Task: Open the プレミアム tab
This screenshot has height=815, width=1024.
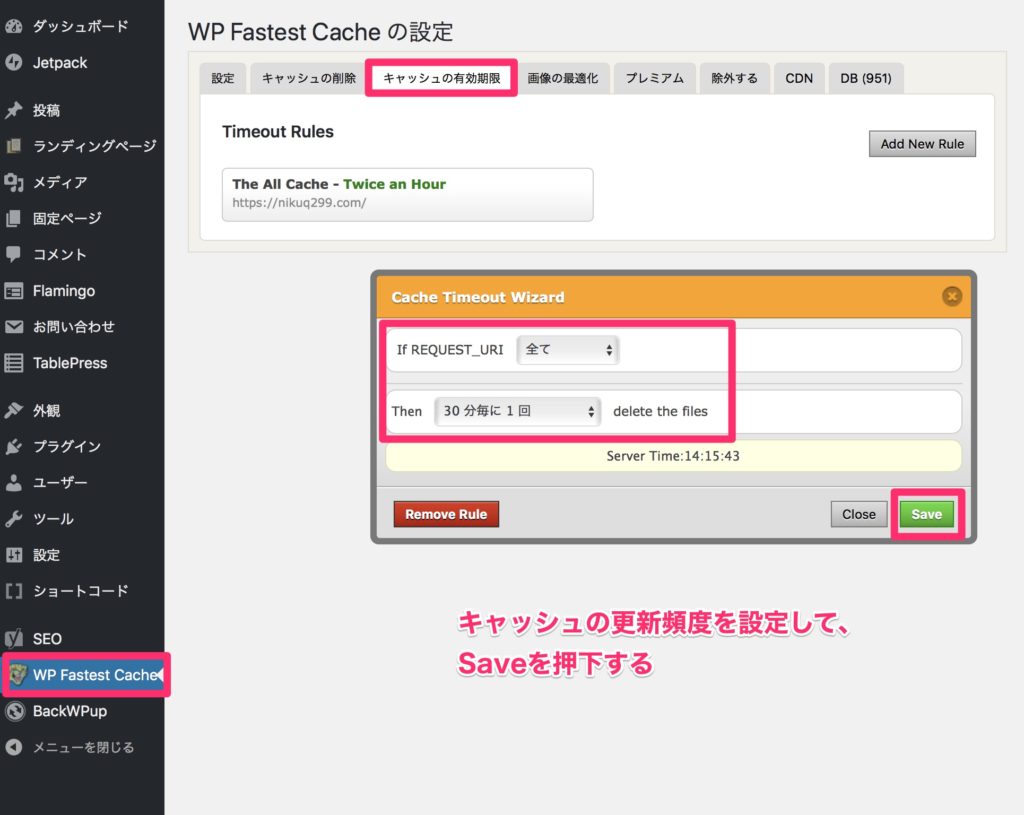Action: coord(654,78)
